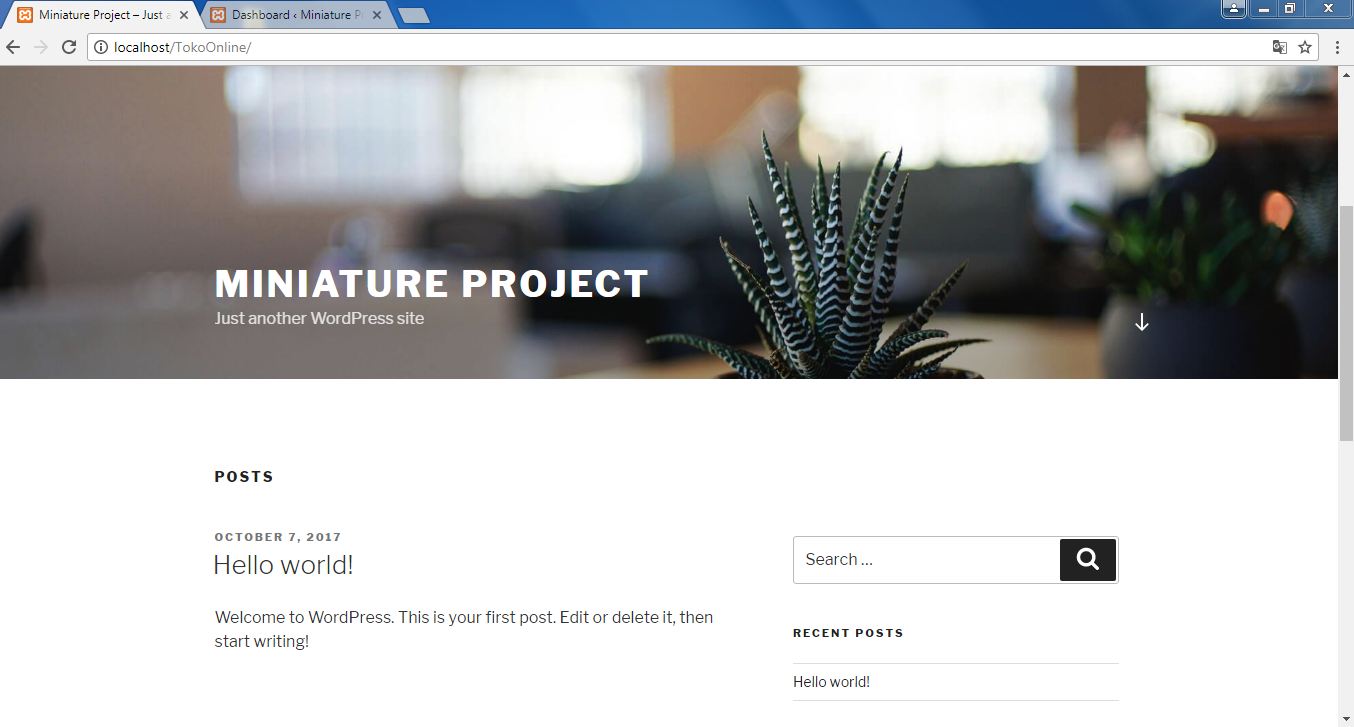Open Chrome three-dot menu

pos(1338,47)
